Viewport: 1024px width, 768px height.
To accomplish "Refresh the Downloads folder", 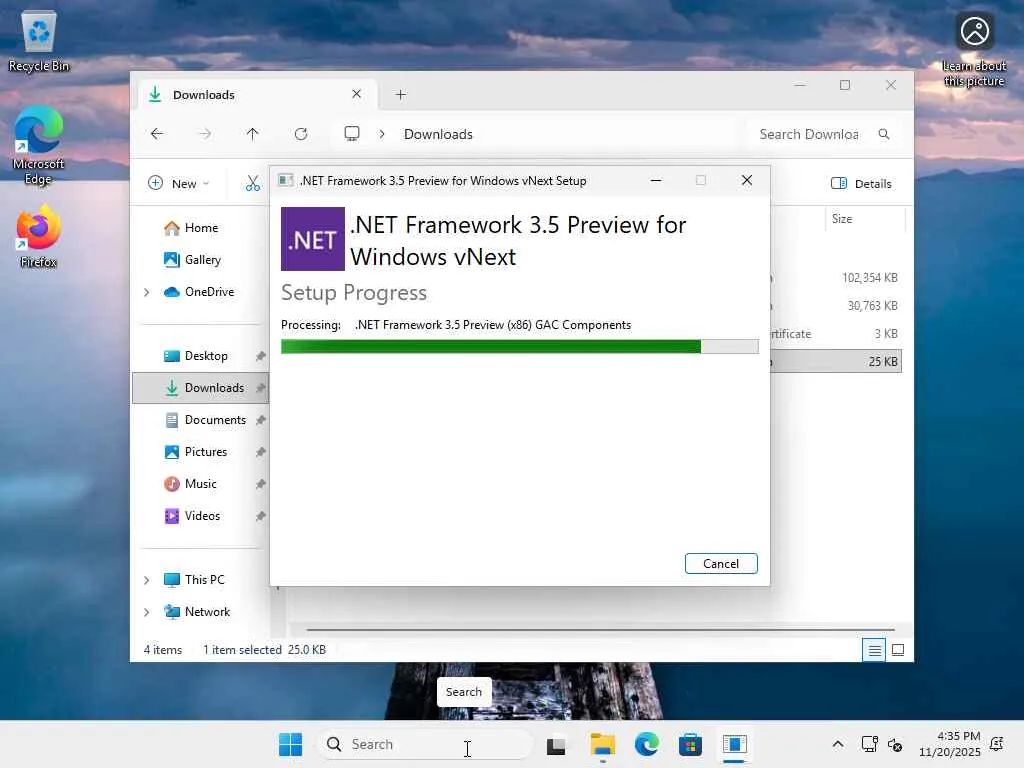I will pyautogui.click(x=301, y=134).
